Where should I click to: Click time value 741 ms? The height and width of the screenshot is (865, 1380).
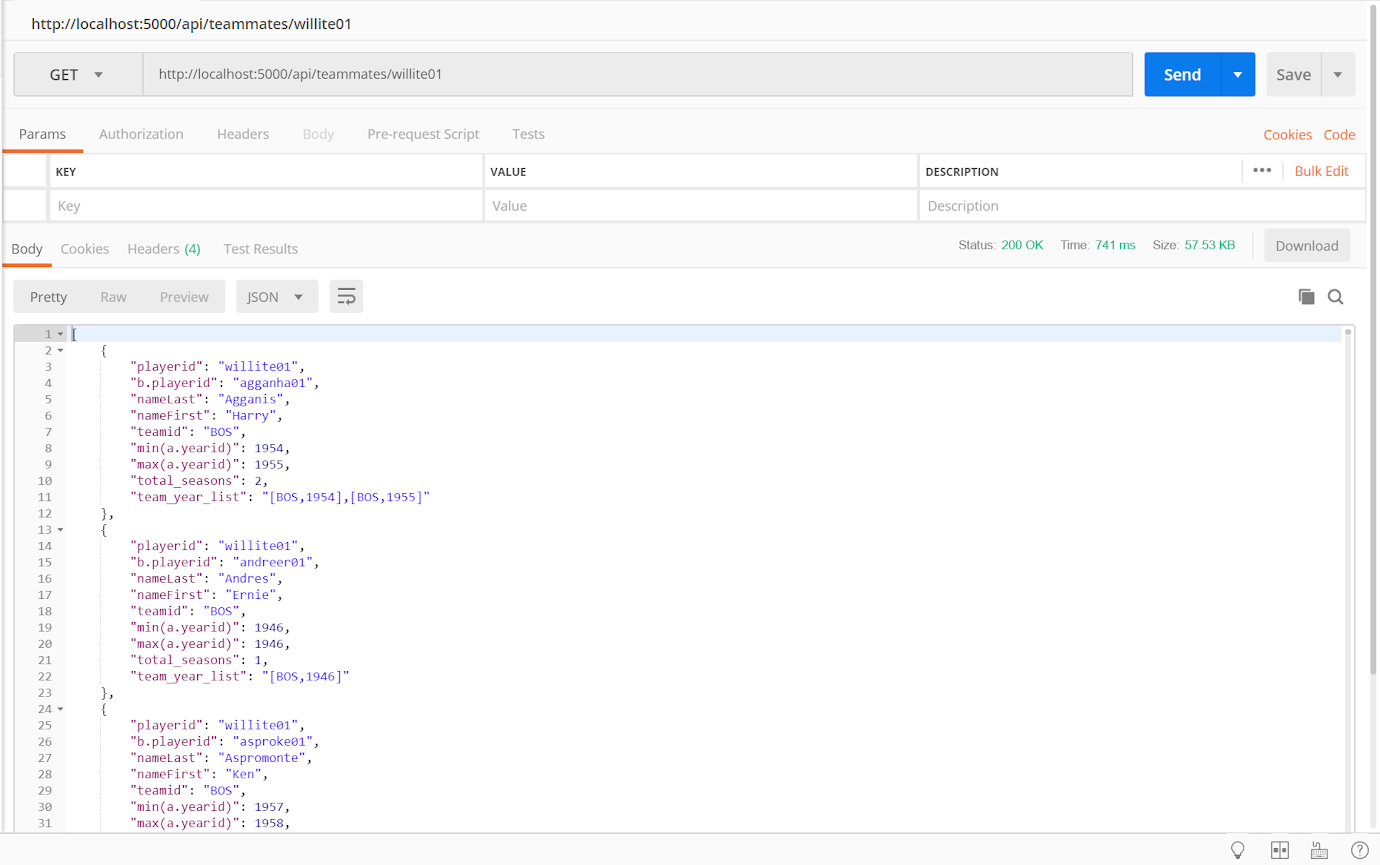(1115, 245)
